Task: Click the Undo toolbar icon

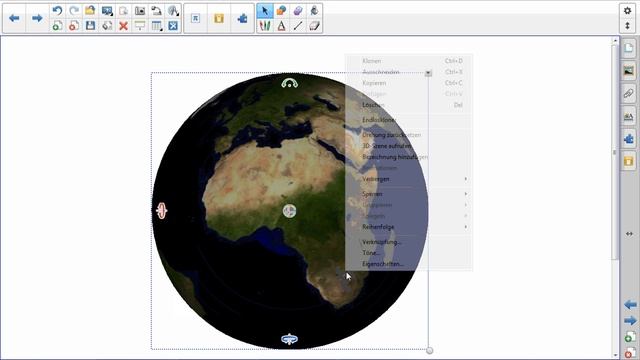Action: pos(57,11)
